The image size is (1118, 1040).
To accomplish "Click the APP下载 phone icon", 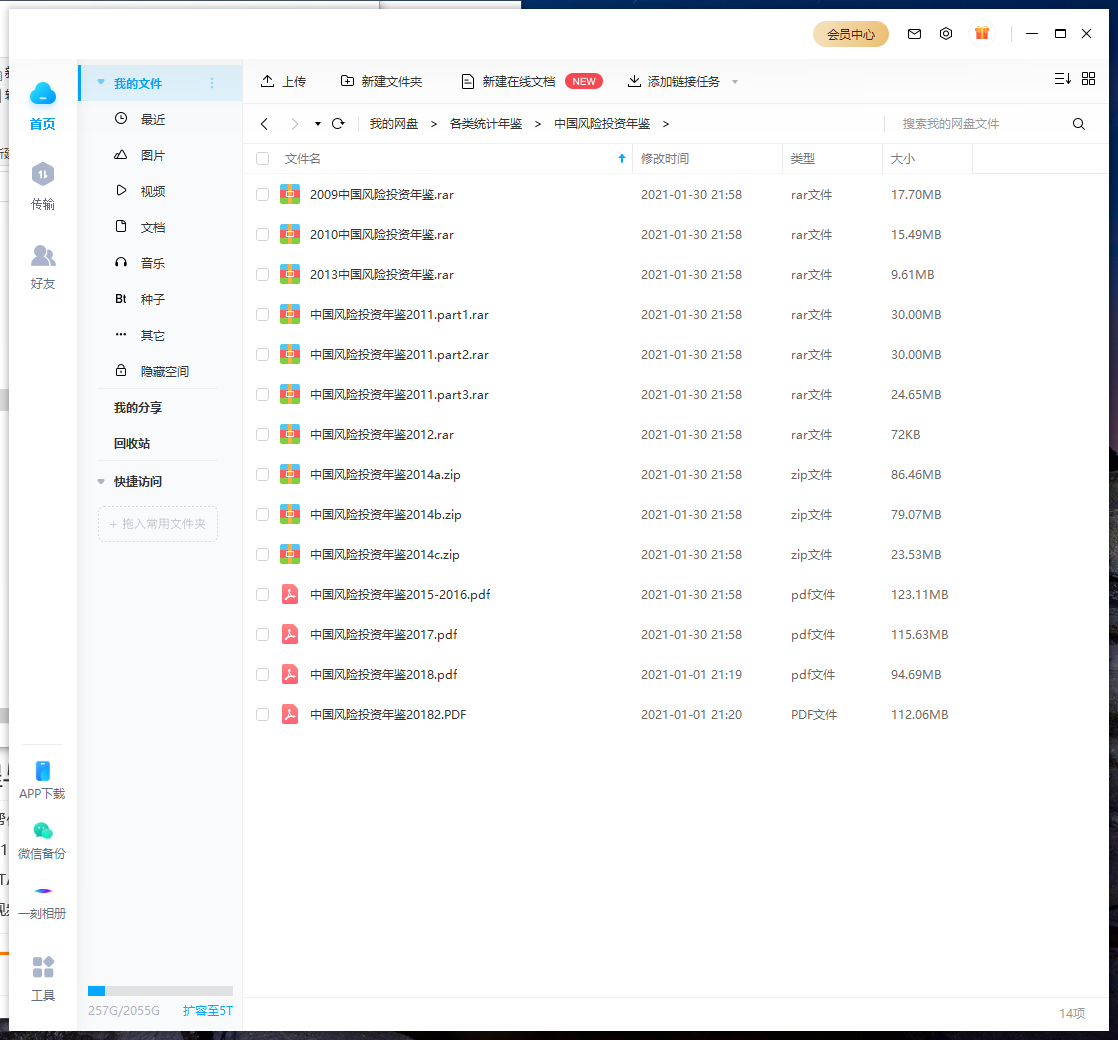I will 43,771.
